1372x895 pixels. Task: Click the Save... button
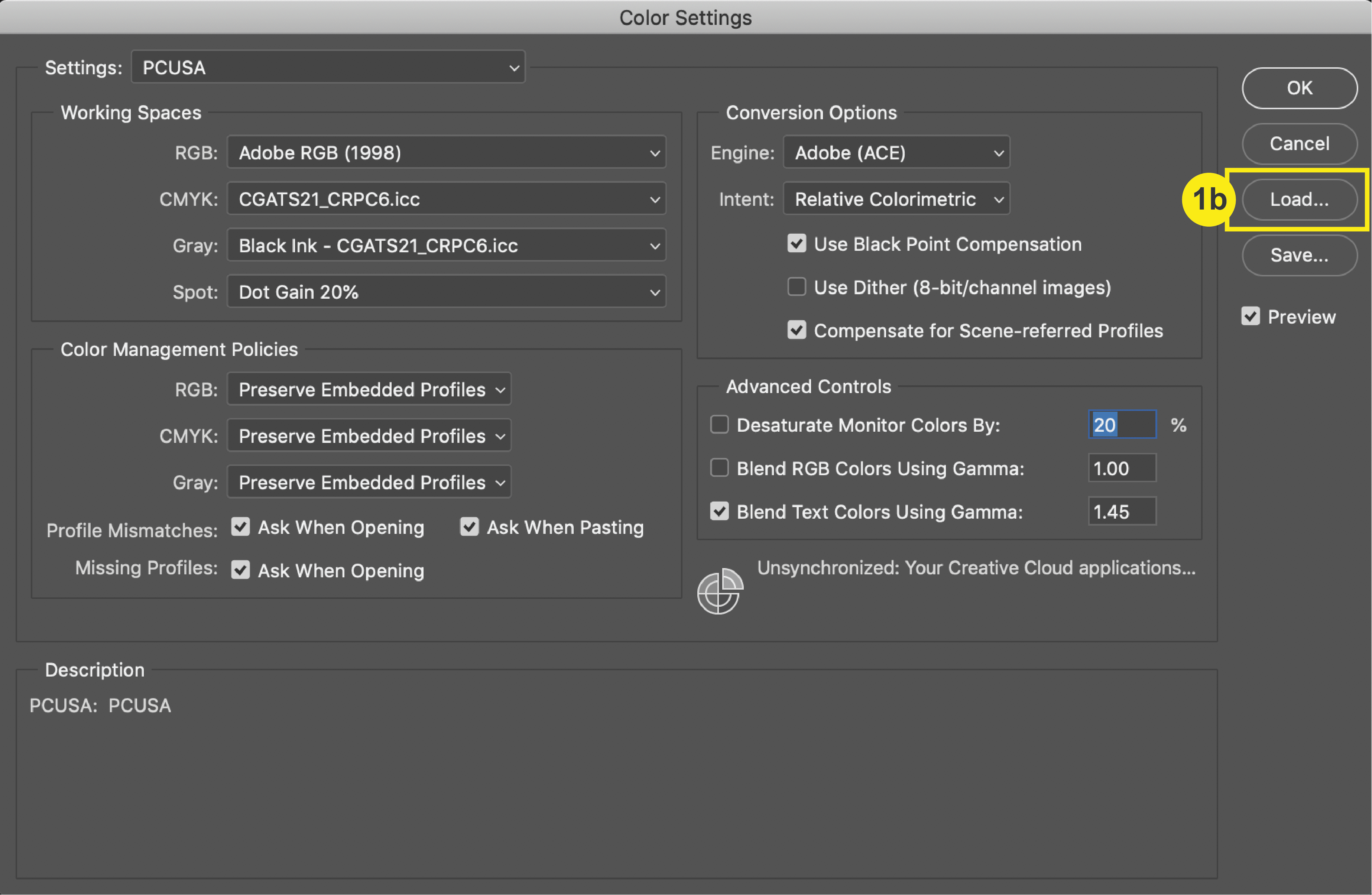coord(1299,255)
